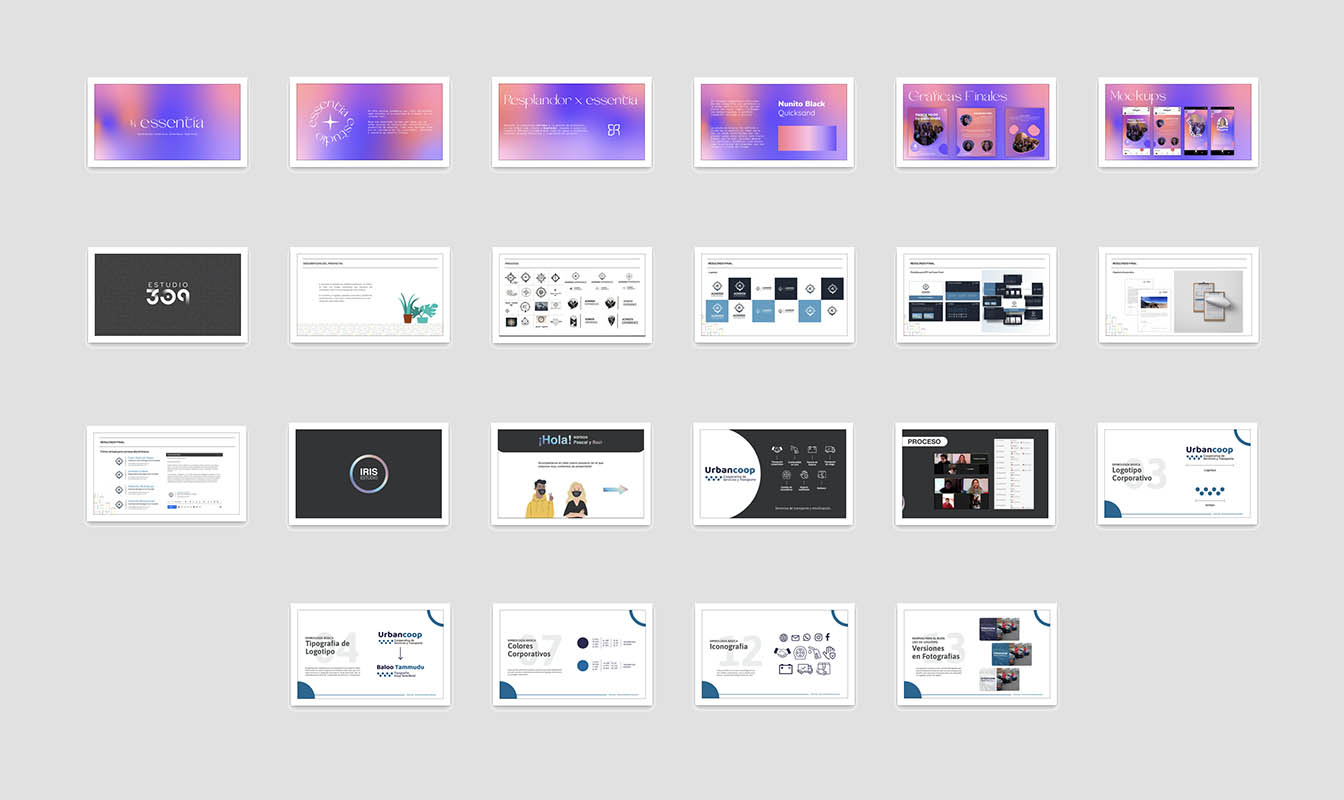1344x800 pixels.
Task: Open the essentia title slide thumbnail
Action: (167, 122)
